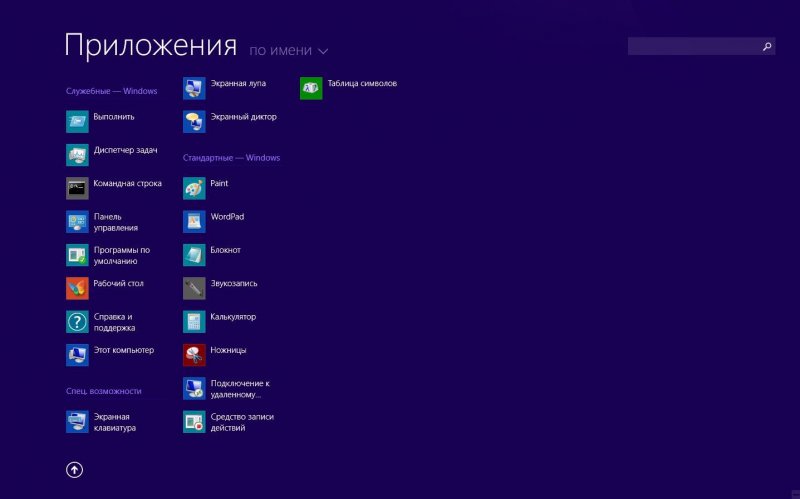The width and height of the screenshot is (800, 499).
Task: Click the 'Калькулятор' text label
Action: coord(233,317)
